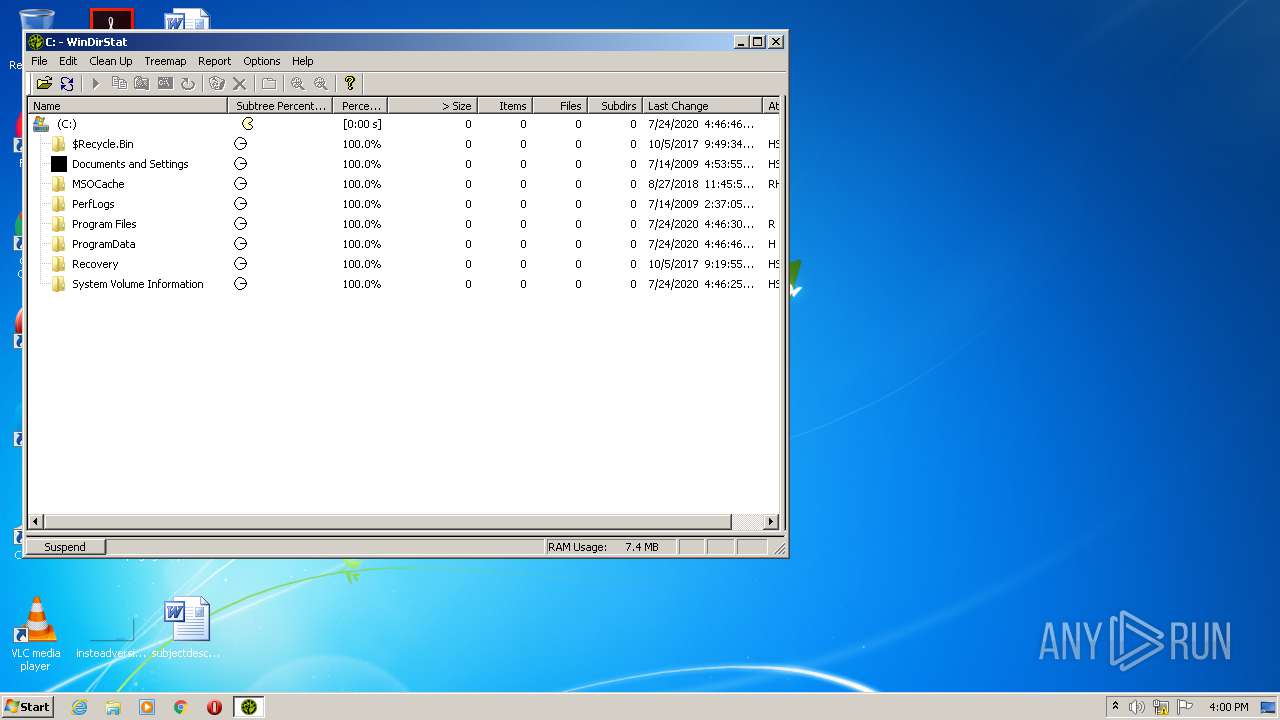Sort by the Items column header

(x=505, y=106)
